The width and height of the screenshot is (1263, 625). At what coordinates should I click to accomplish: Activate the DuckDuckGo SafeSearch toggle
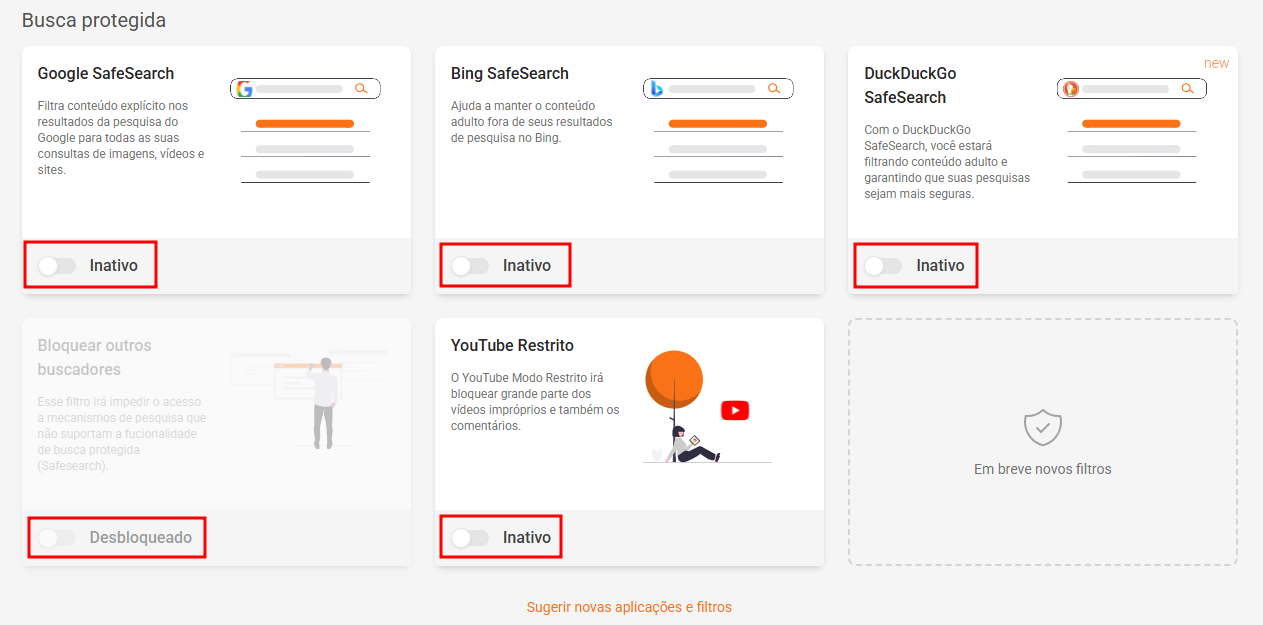pos(883,266)
